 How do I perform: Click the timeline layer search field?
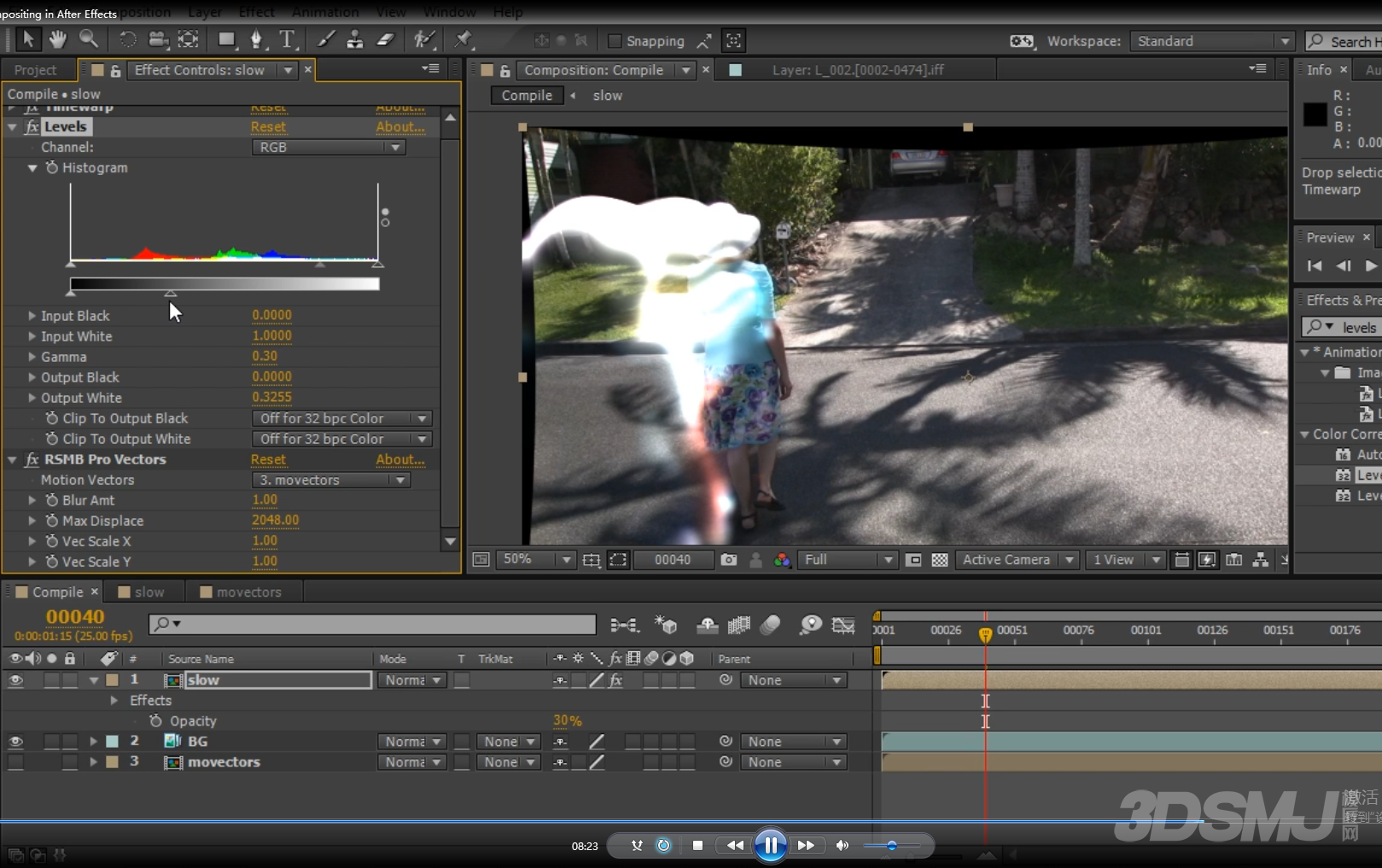(x=372, y=624)
